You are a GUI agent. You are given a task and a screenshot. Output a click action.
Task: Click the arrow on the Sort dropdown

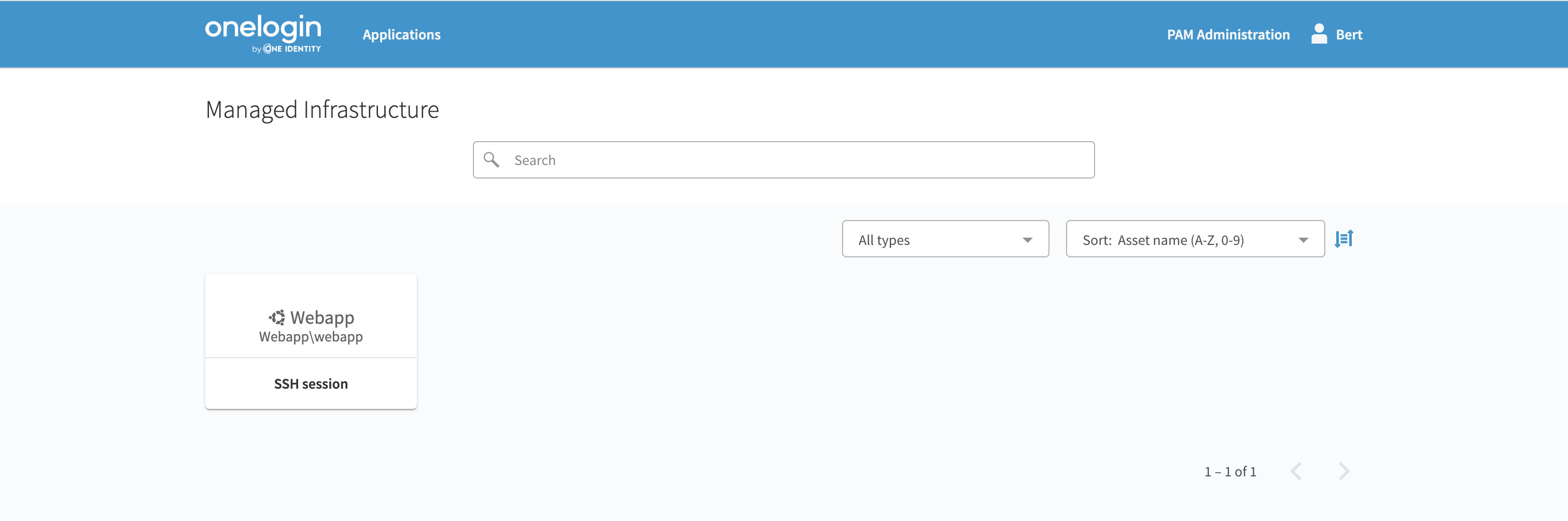click(x=1303, y=240)
